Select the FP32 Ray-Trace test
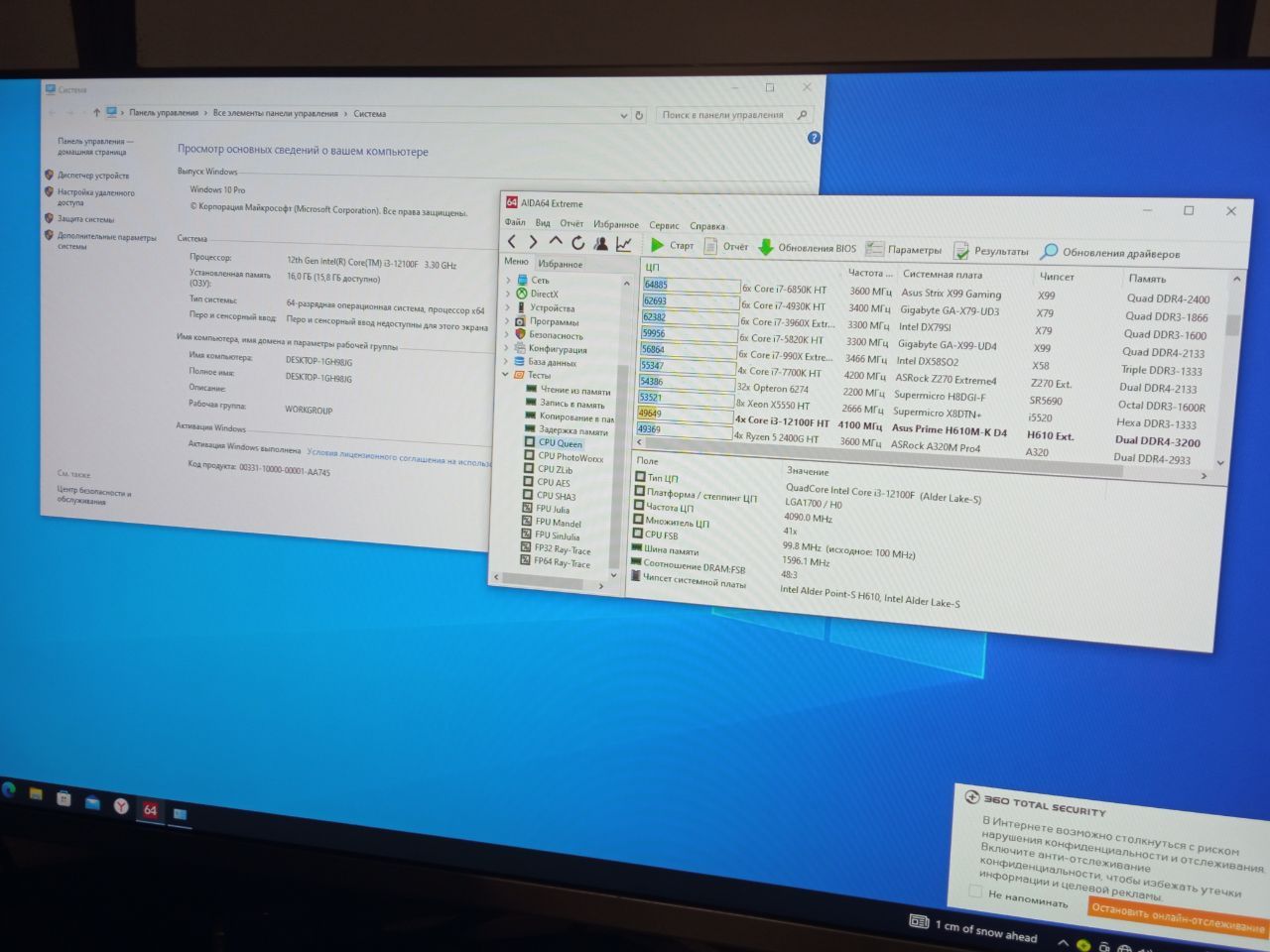This screenshot has width=1270, height=952. (x=556, y=549)
